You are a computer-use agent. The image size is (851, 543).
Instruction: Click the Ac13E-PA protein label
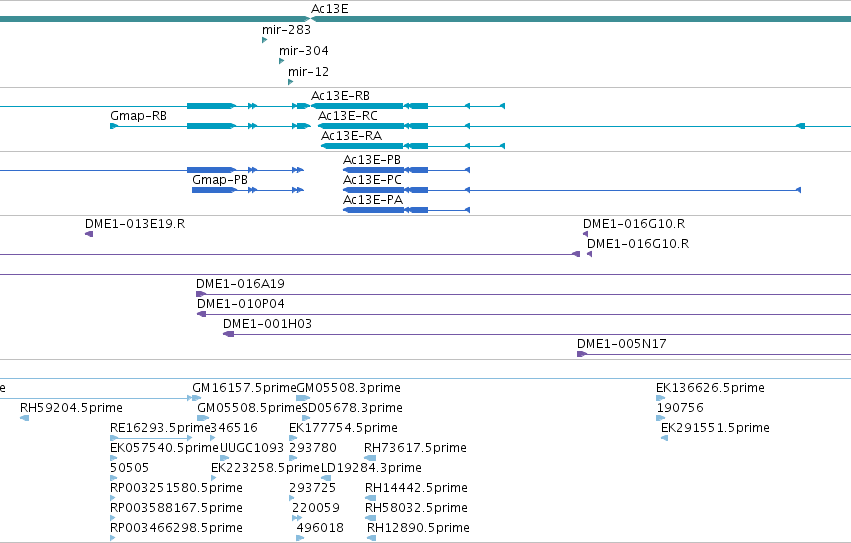[373, 200]
